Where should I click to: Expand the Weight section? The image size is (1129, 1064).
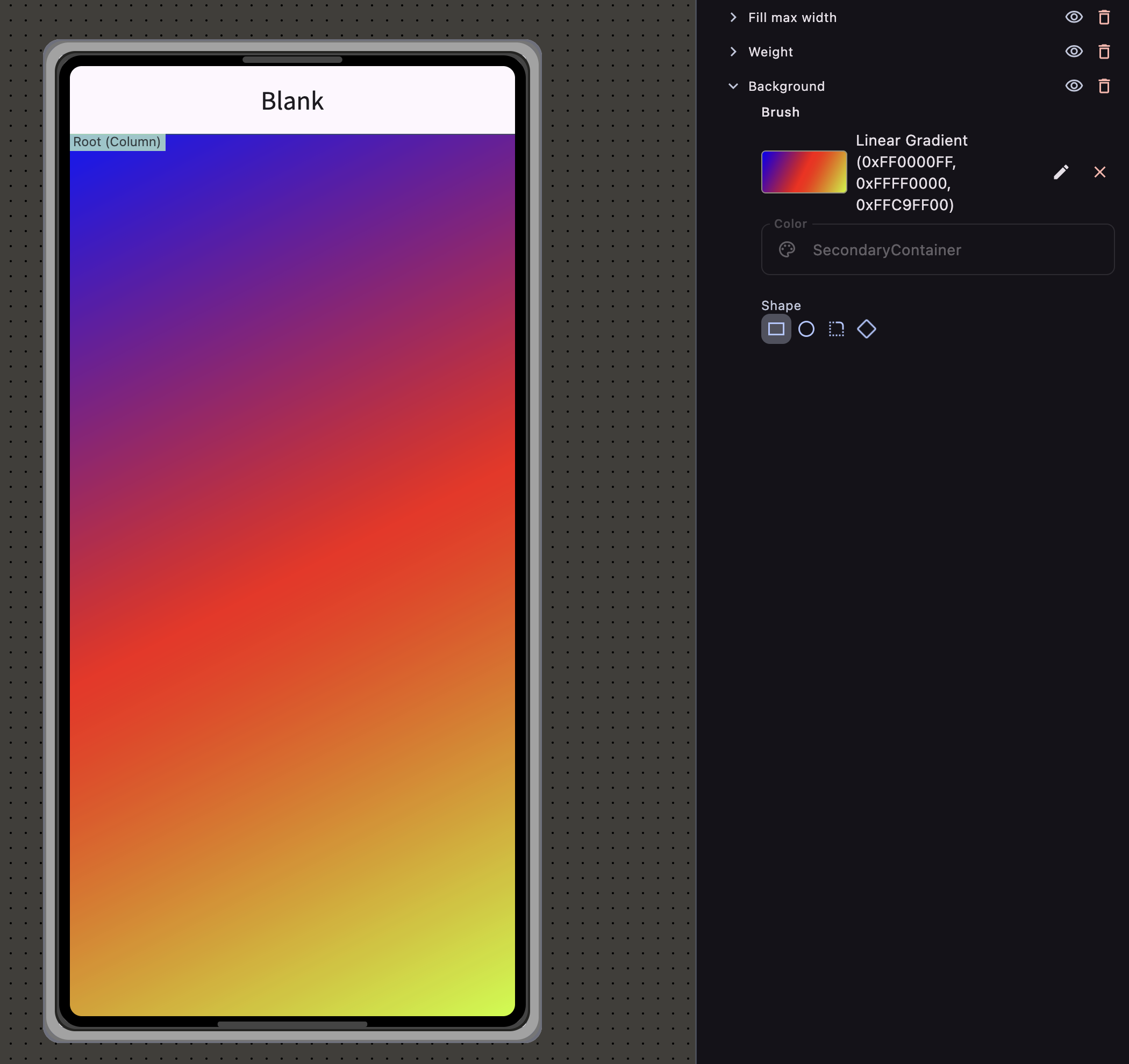coord(733,52)
